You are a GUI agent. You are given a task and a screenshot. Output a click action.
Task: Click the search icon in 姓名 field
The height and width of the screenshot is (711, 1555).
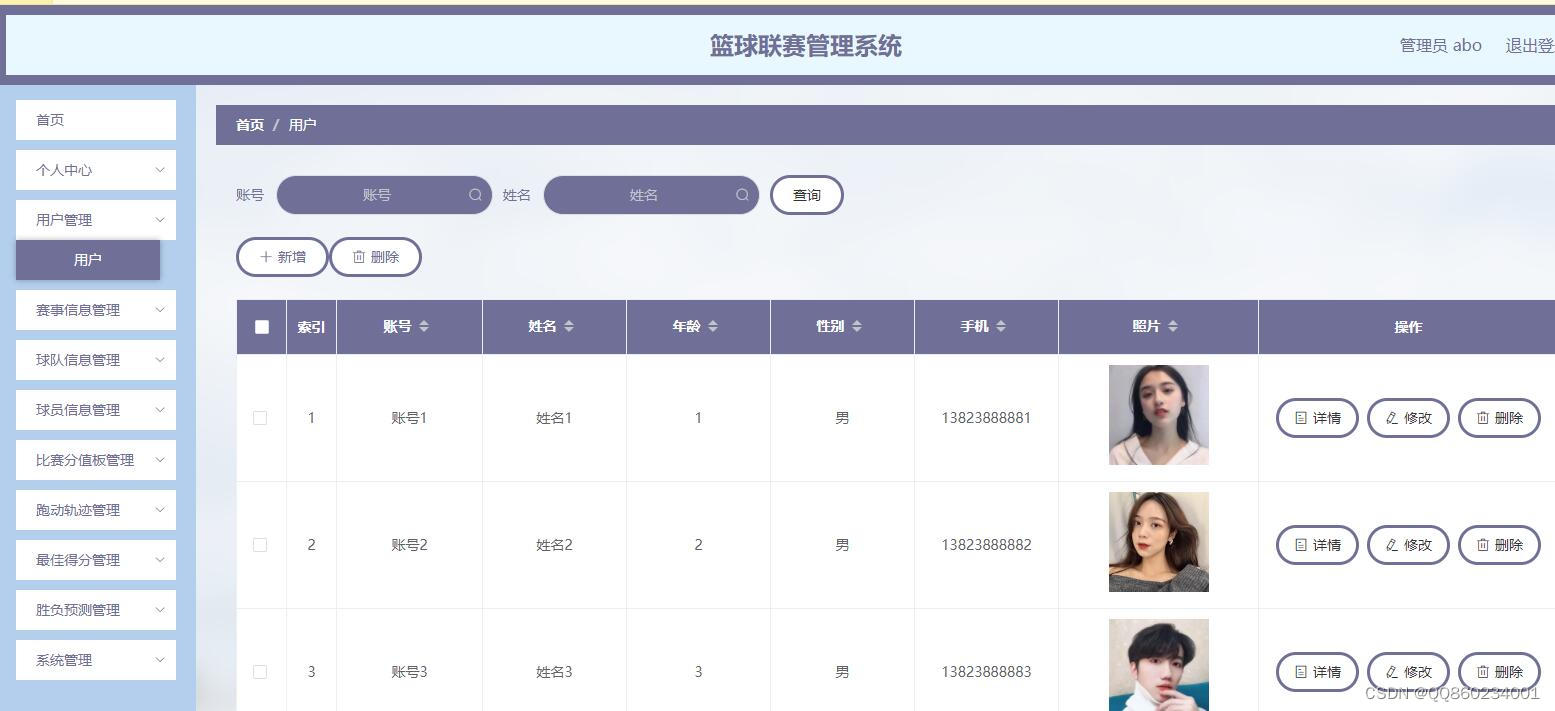tap(743, 195)
